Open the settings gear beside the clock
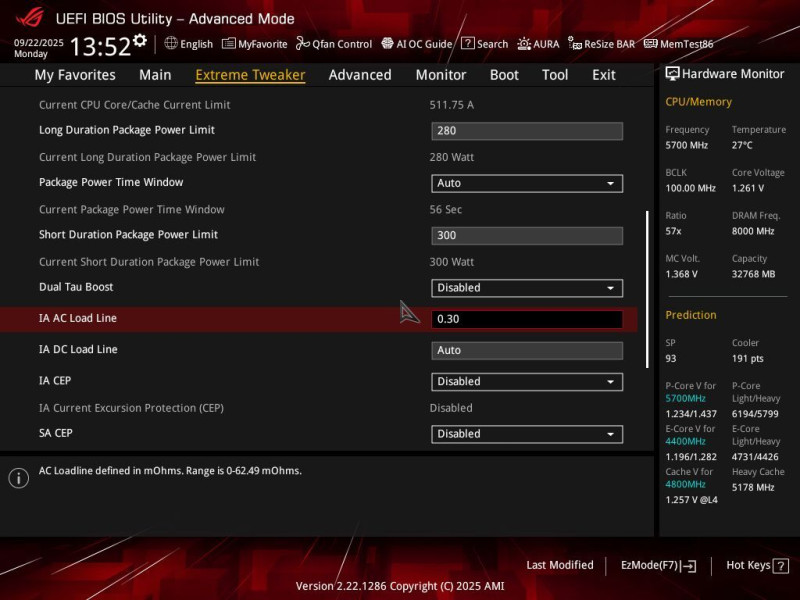 (x=139, y=41)
